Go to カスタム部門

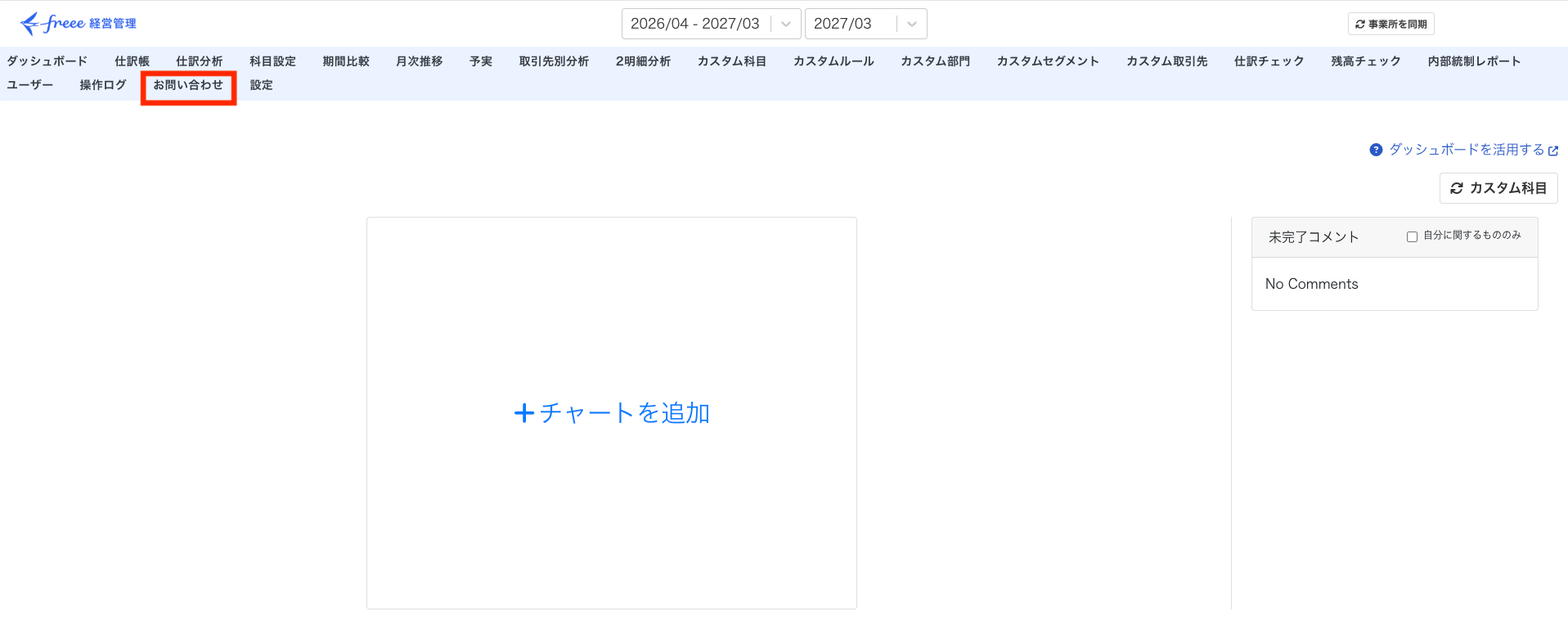(935, 61)
